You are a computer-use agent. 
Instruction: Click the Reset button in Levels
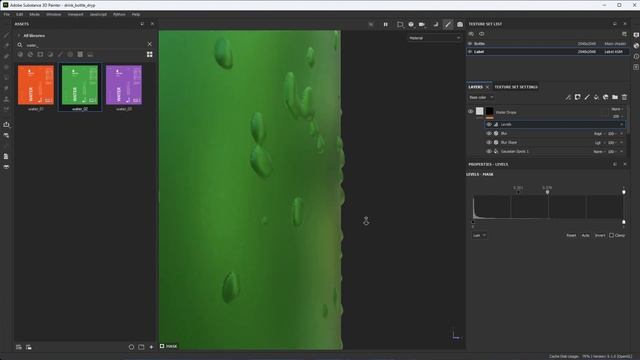(571, 236)
